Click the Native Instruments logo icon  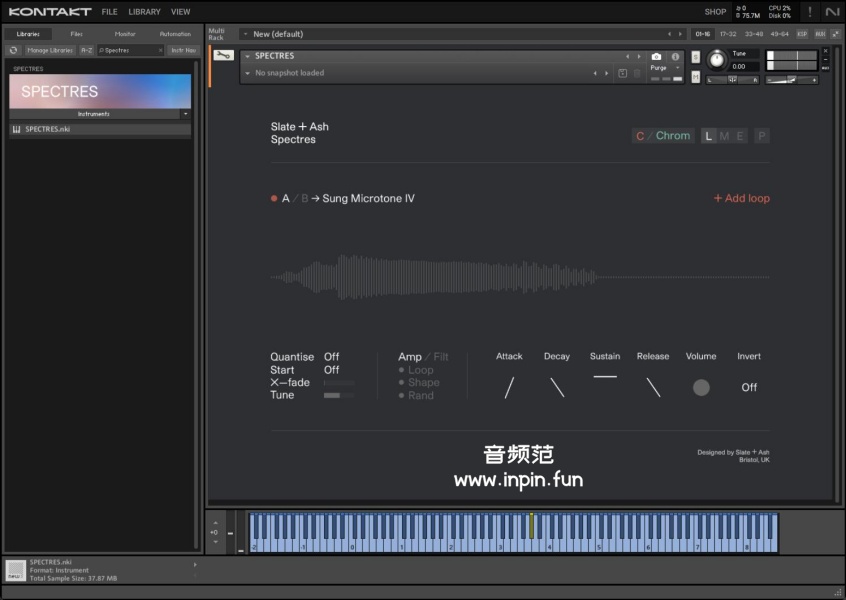point(832,12)
